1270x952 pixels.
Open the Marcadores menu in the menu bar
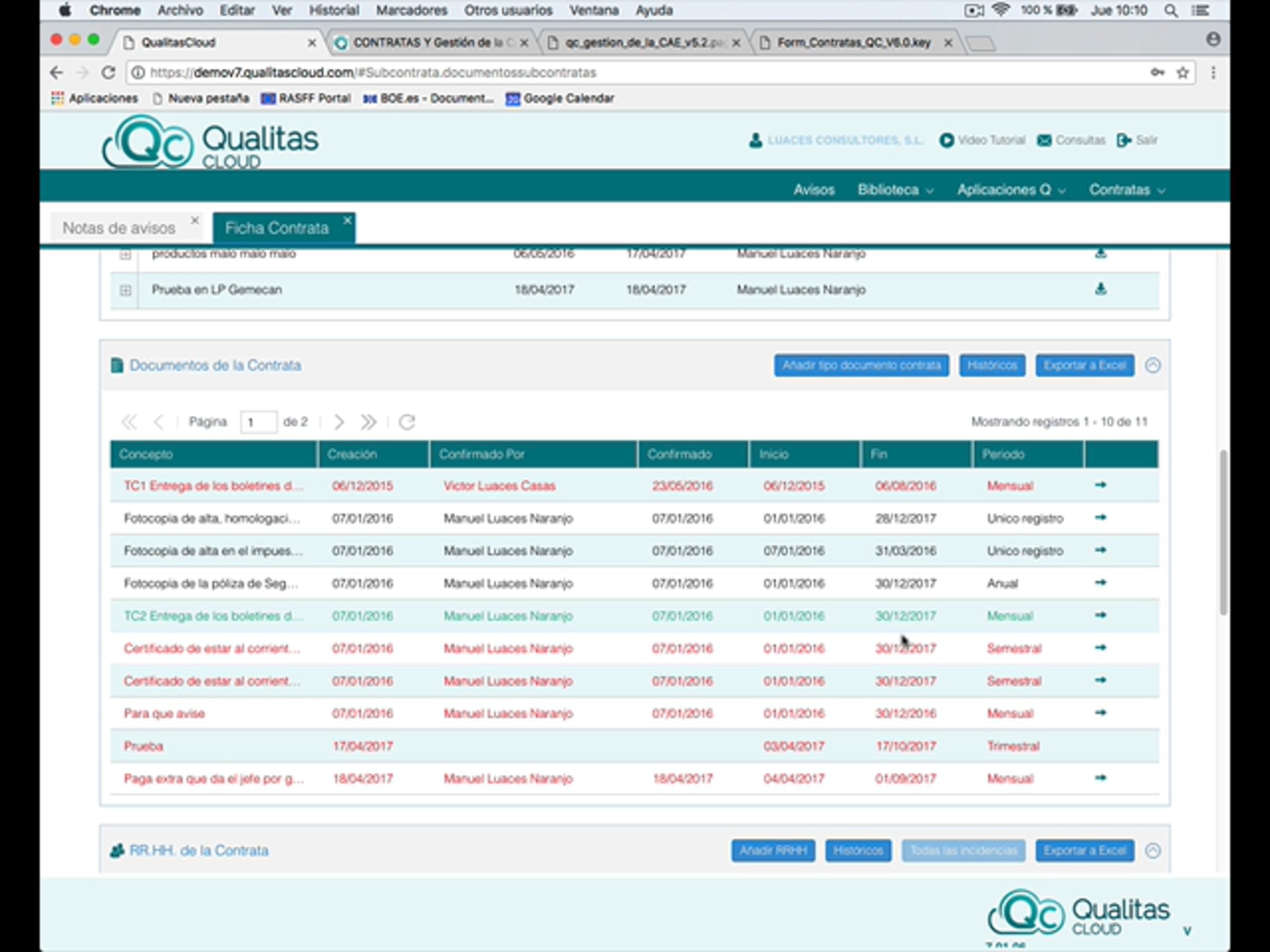pos(412,11)
